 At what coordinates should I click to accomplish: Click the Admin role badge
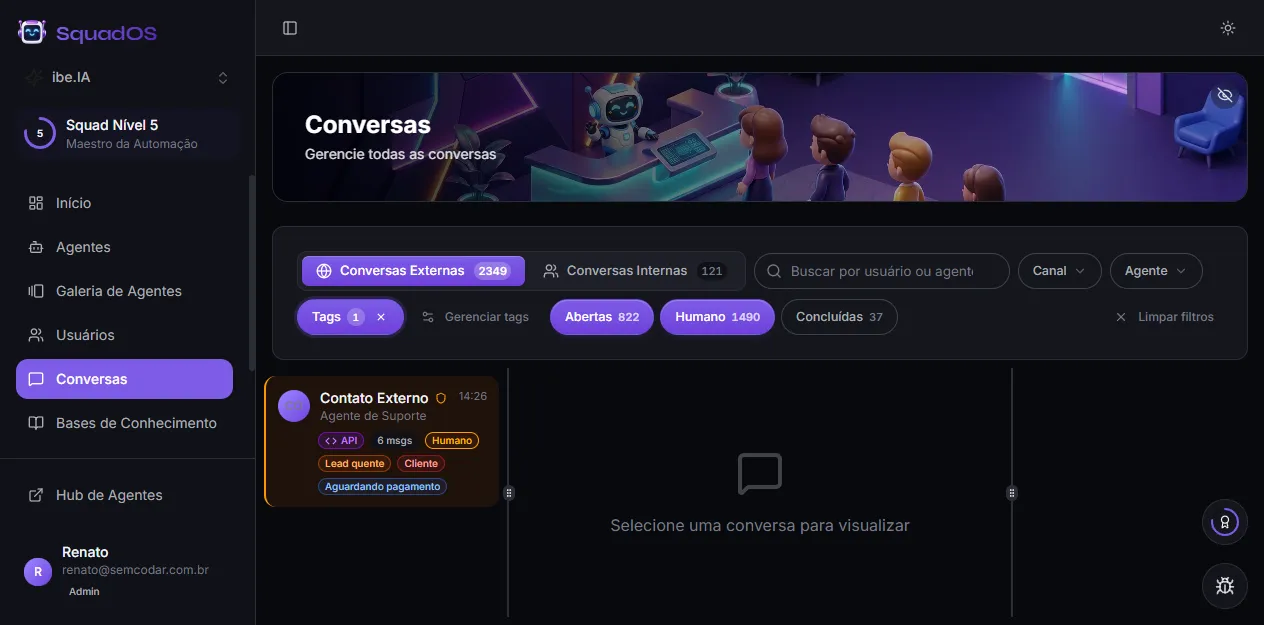[x=84, y=591]
